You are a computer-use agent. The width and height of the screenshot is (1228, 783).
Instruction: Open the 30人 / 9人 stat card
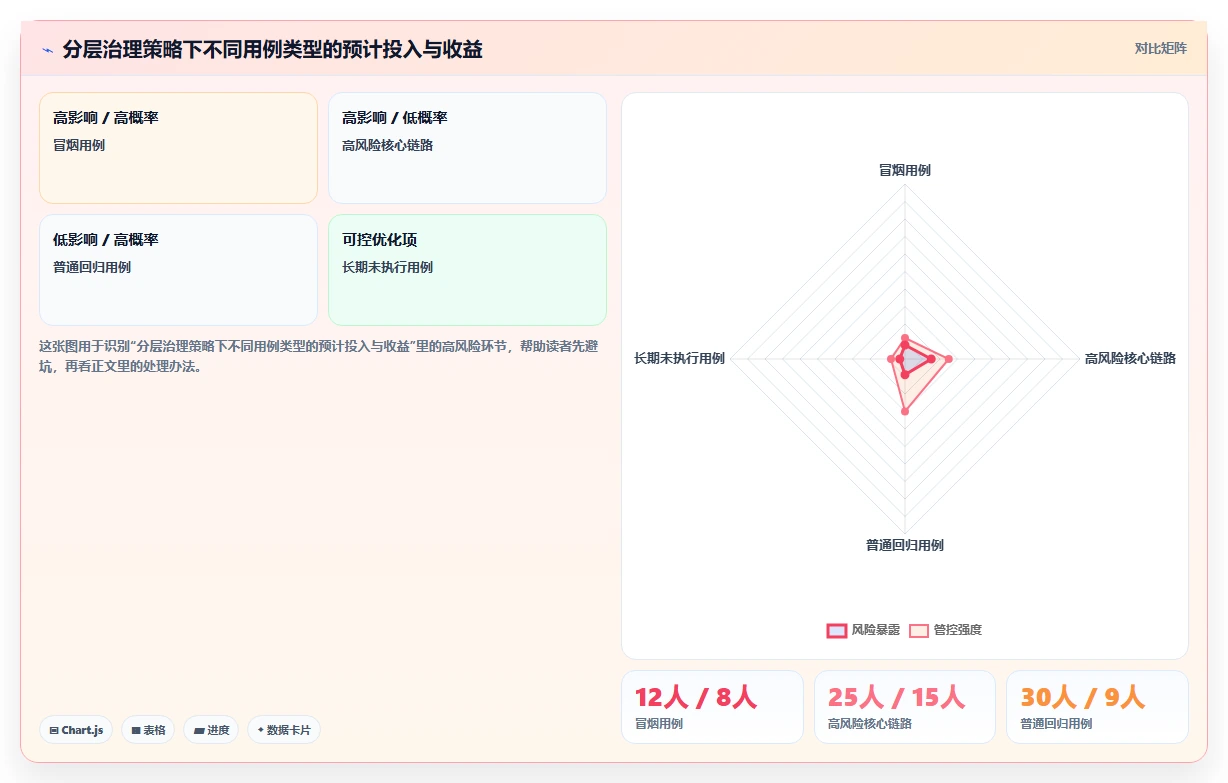tap(1097, 707)
